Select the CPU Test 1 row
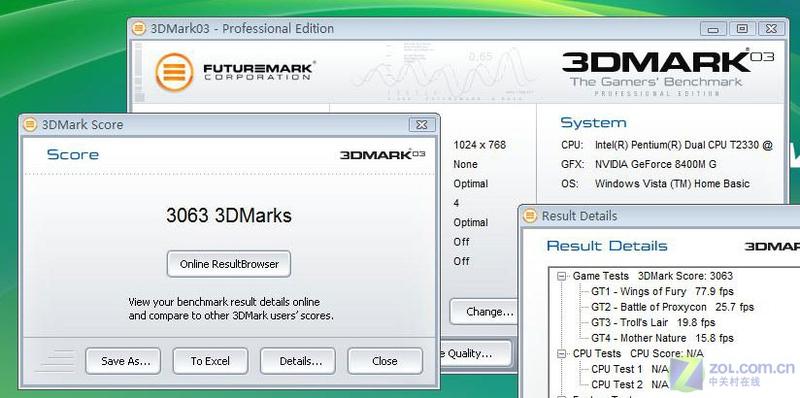The height and width of the screenshot is (398, 800). click(630, 369)
